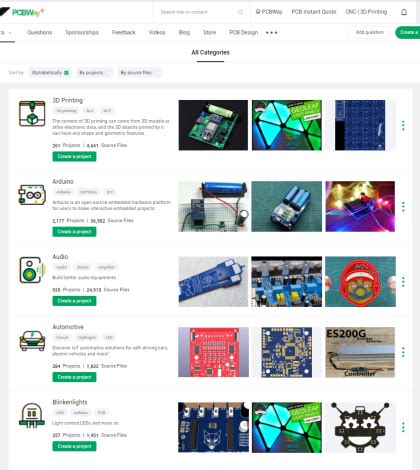Create a project under Automotive

pos(74,377)
